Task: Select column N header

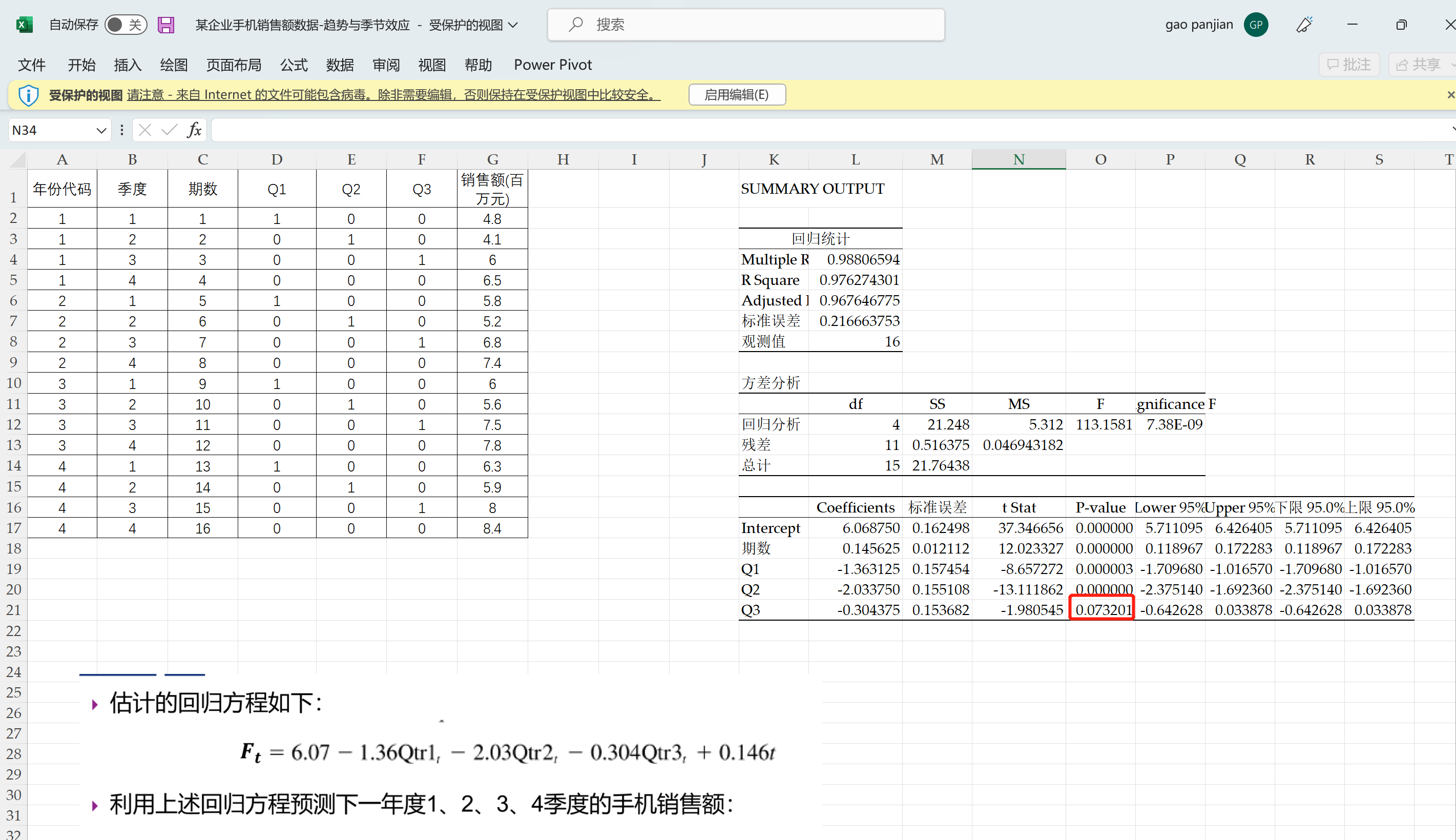Action: (x=1018, y=160)
